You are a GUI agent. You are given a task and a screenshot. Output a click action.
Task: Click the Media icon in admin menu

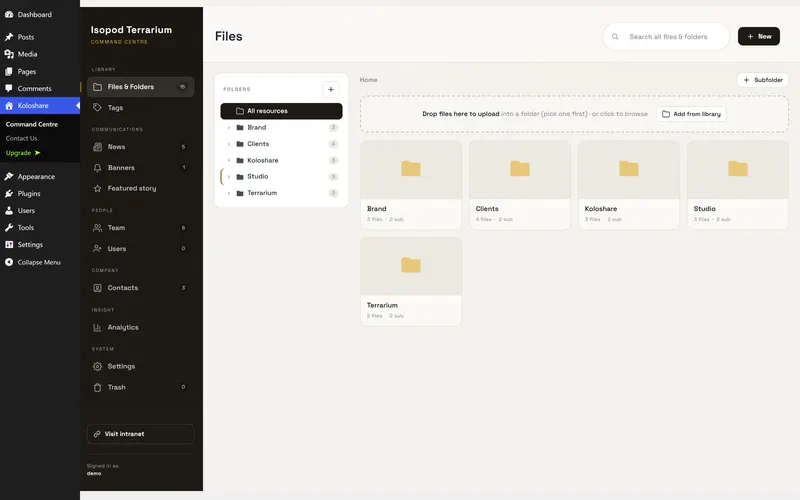pyautogui.click(x=9, y=54)
